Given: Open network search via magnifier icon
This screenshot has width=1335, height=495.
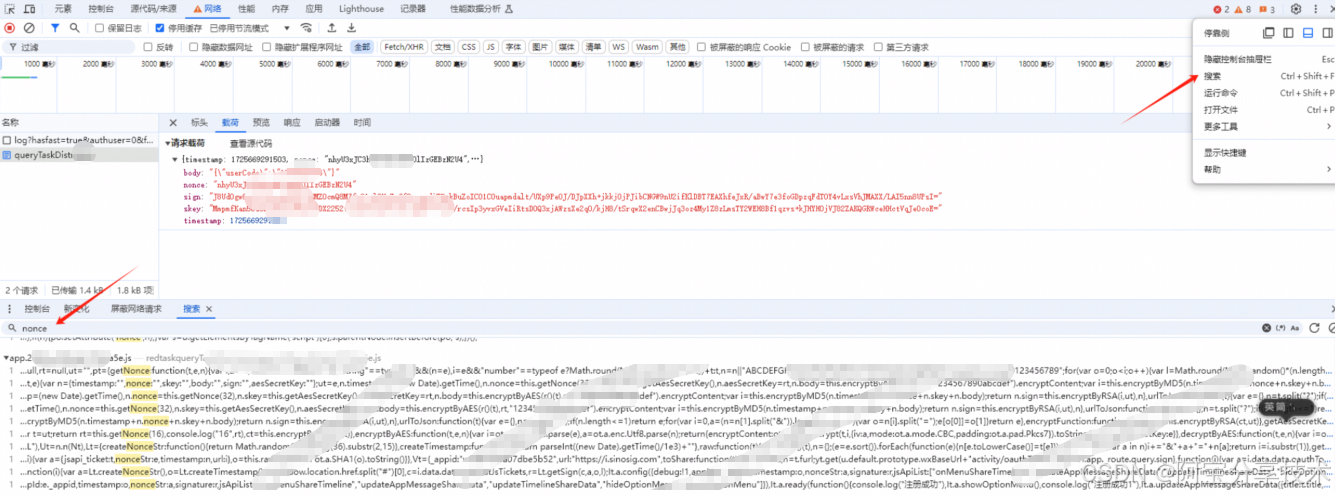Looking at the screenshot, I should click(x=74, y=28).
